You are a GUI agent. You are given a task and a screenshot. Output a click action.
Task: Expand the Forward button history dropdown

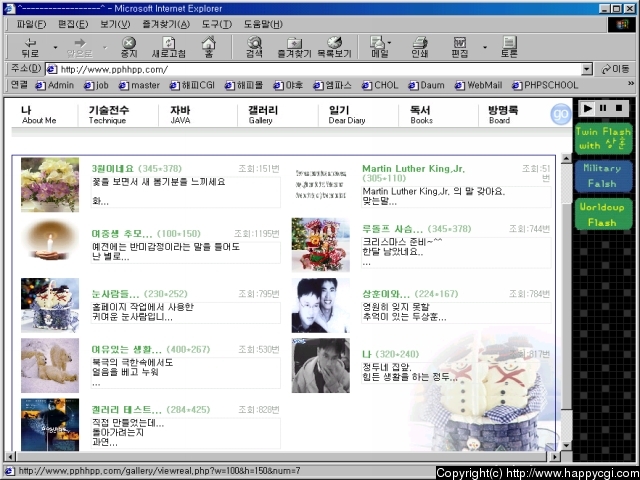click(x=105, y=47)
